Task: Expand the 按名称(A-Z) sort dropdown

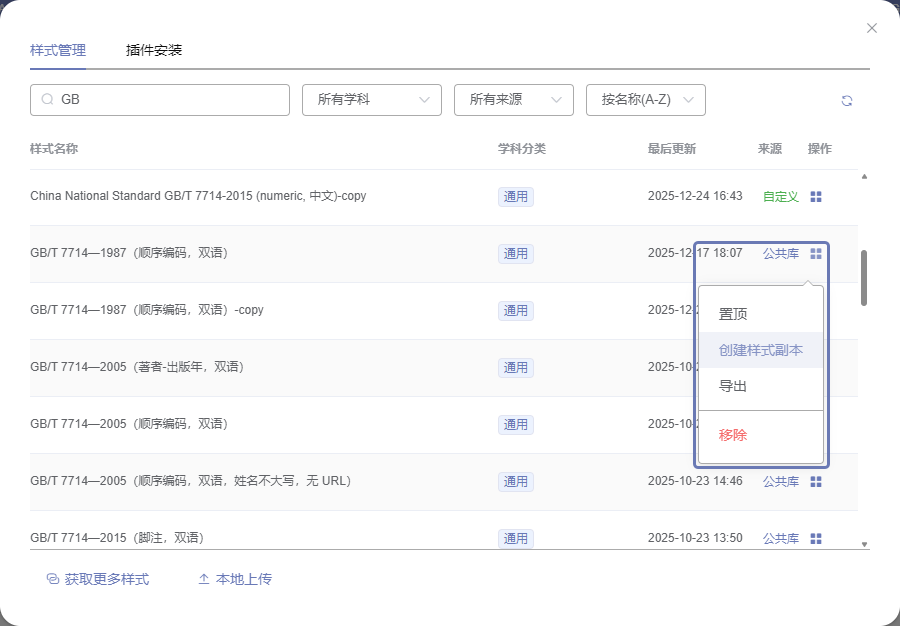Action: click(645, 100)
